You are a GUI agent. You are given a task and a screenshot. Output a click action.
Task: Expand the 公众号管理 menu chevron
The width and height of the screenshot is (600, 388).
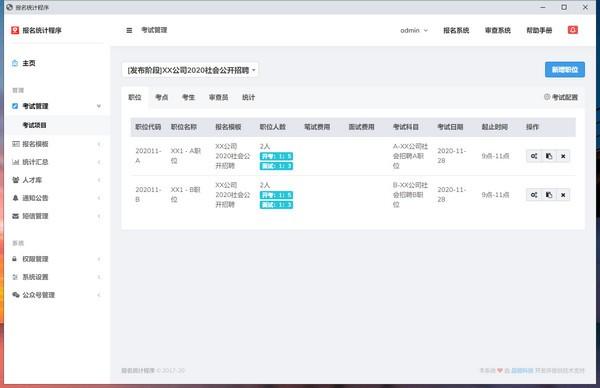(99, 295)
